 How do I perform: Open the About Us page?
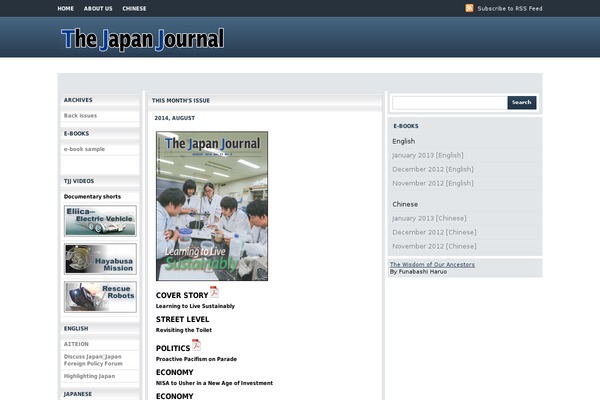[x=98, y=8]
